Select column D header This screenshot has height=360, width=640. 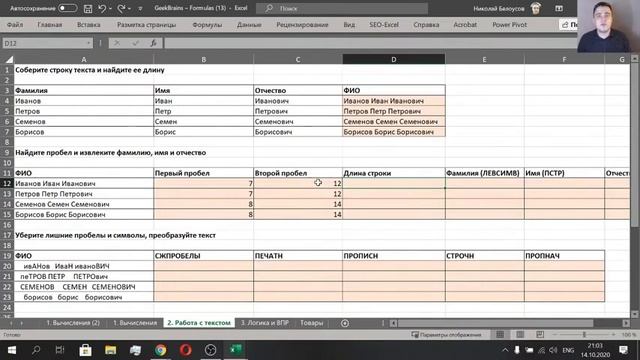(393, 60)
